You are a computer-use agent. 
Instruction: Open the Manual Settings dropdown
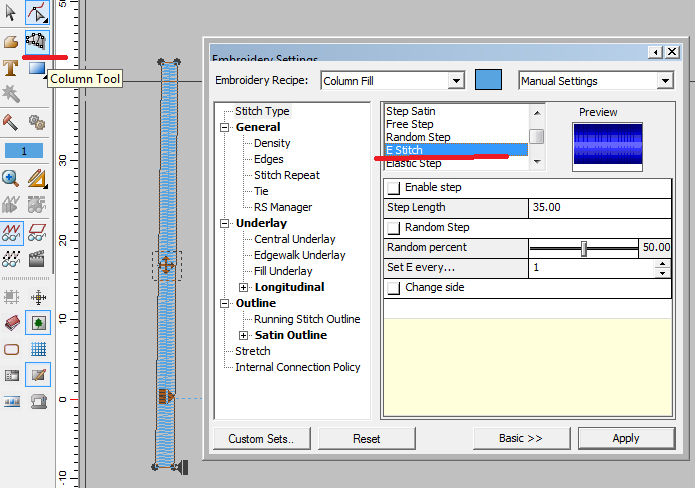click(664, 81)
